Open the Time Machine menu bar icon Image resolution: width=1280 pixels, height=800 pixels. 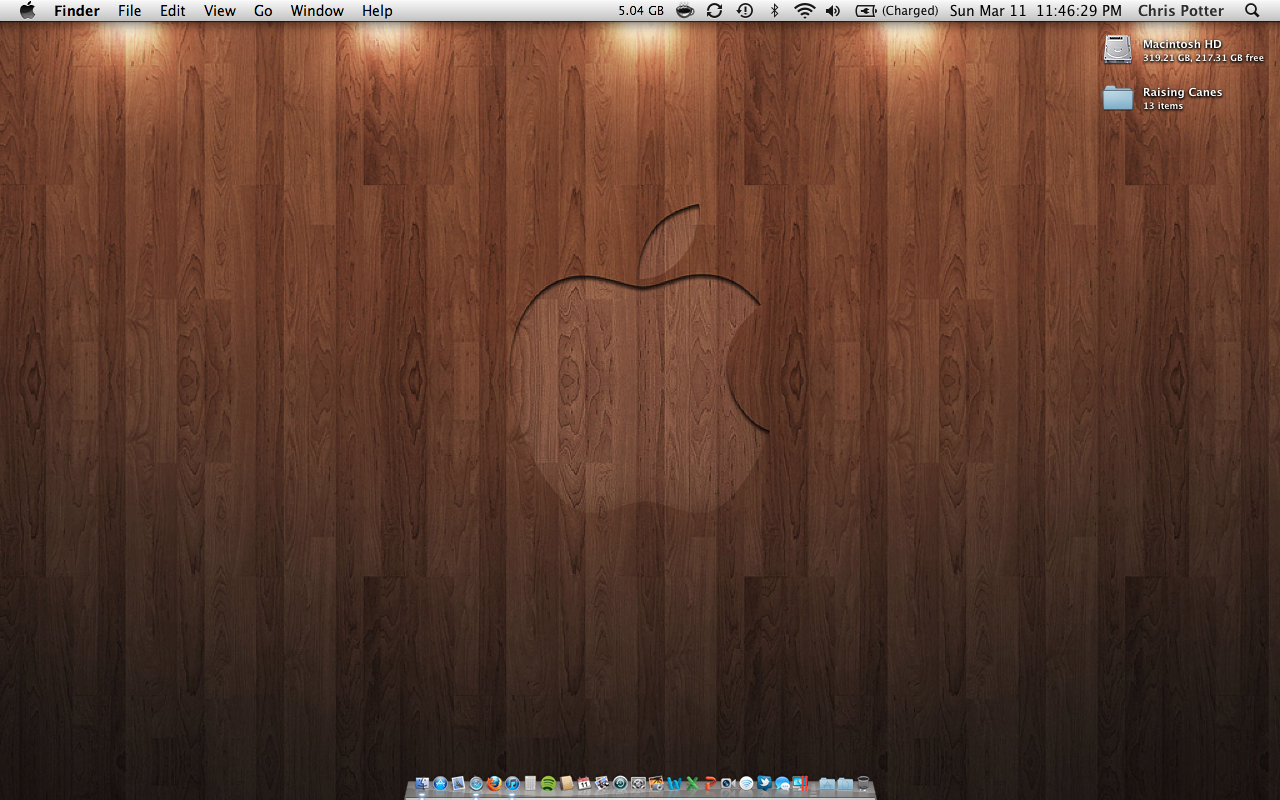pyautogui.click(x=745, y=11)
